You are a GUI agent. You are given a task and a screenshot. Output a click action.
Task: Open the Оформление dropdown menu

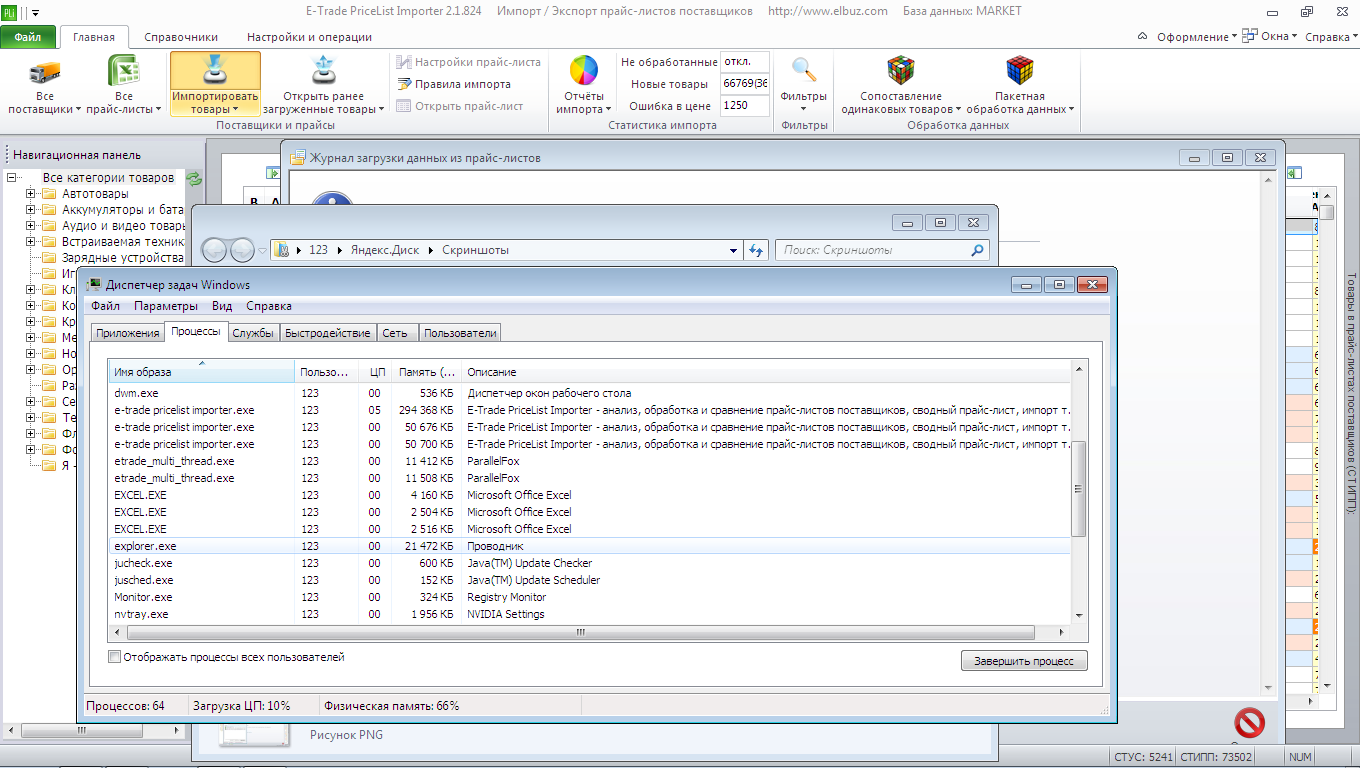click(1197, 37)
